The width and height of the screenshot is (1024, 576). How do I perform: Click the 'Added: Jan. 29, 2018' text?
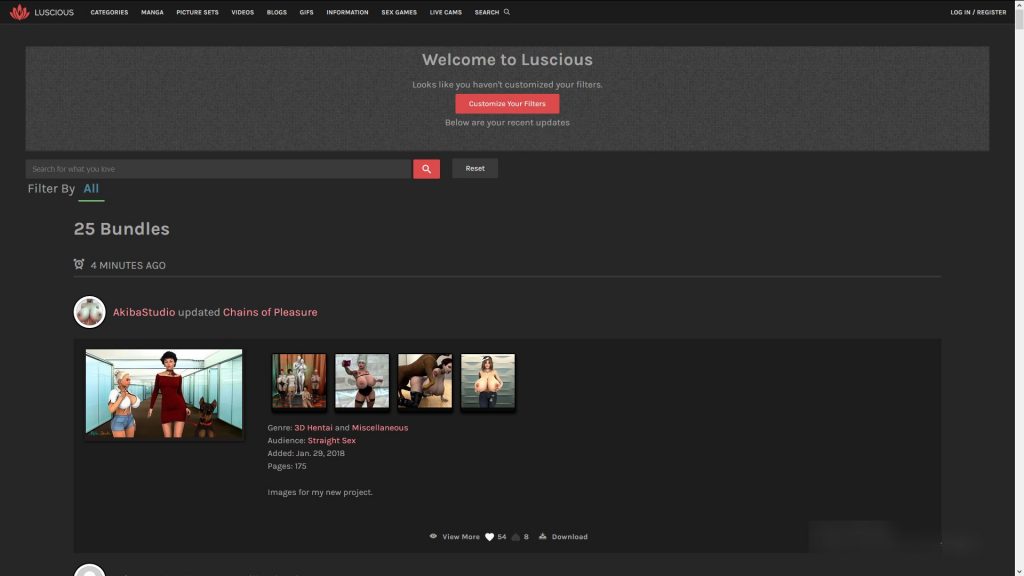point(306,453)
